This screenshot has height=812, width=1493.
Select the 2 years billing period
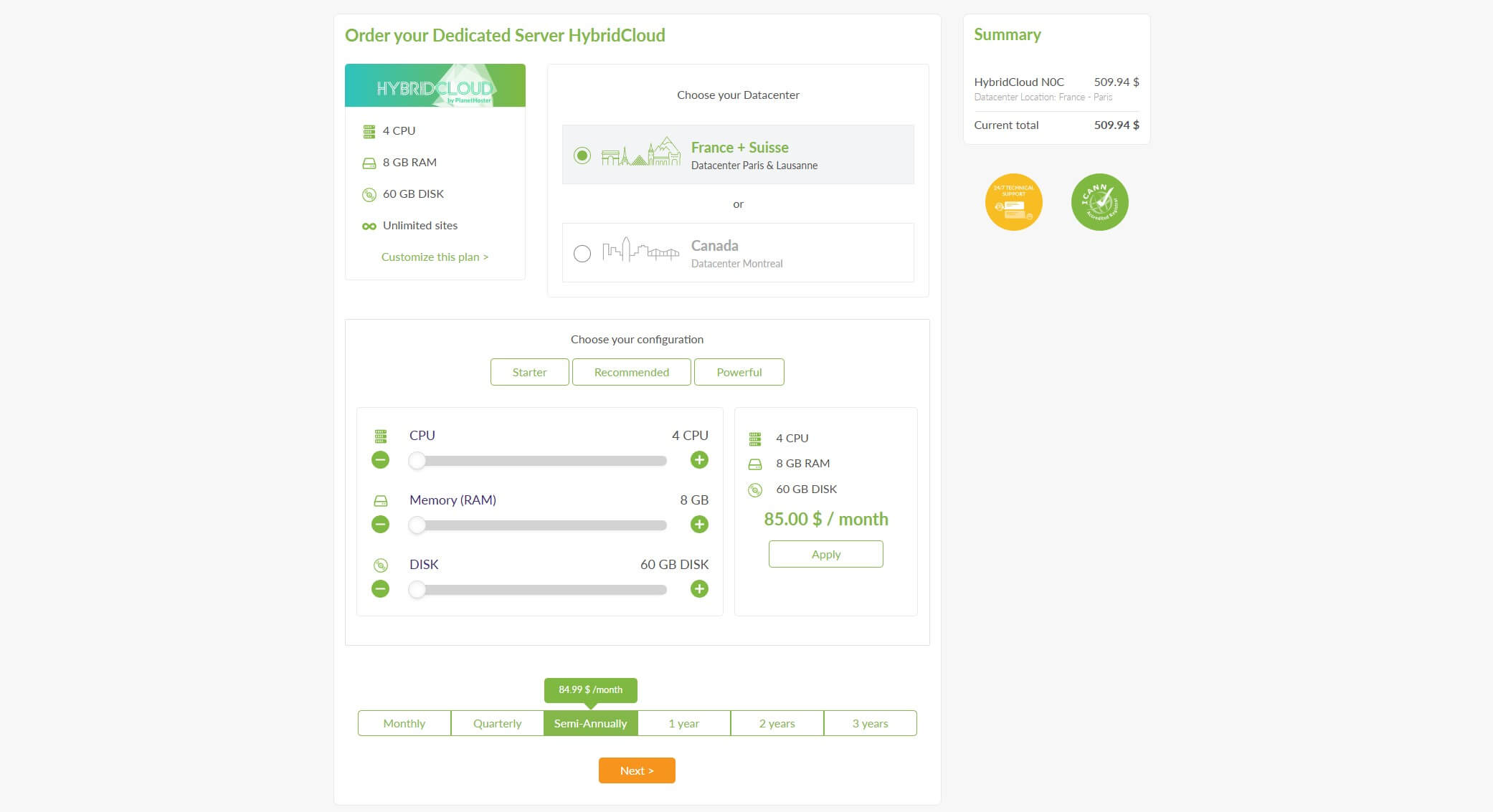click(777, 723)
